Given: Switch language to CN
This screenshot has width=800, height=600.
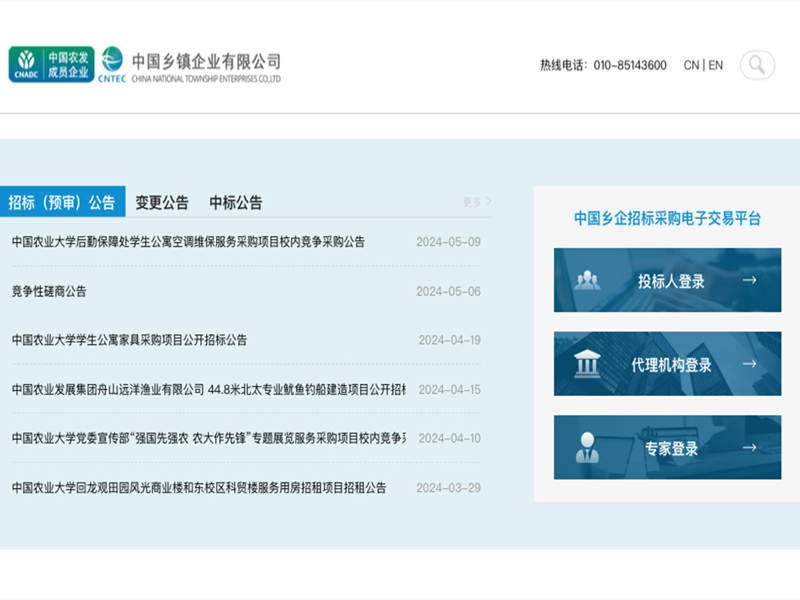Looking at the screenshot, I should point(691,65).
